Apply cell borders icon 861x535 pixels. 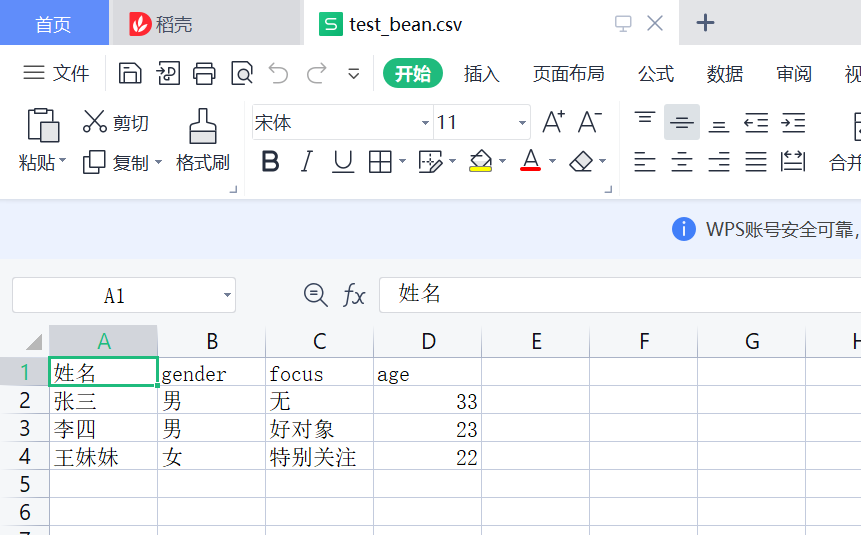point(380,161)
